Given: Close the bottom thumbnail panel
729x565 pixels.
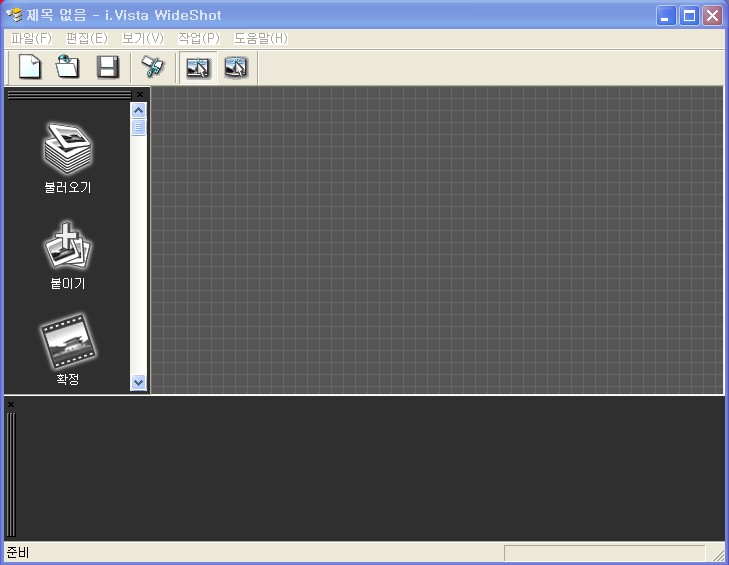Looking at the screenshot, I should pos(11,405).
